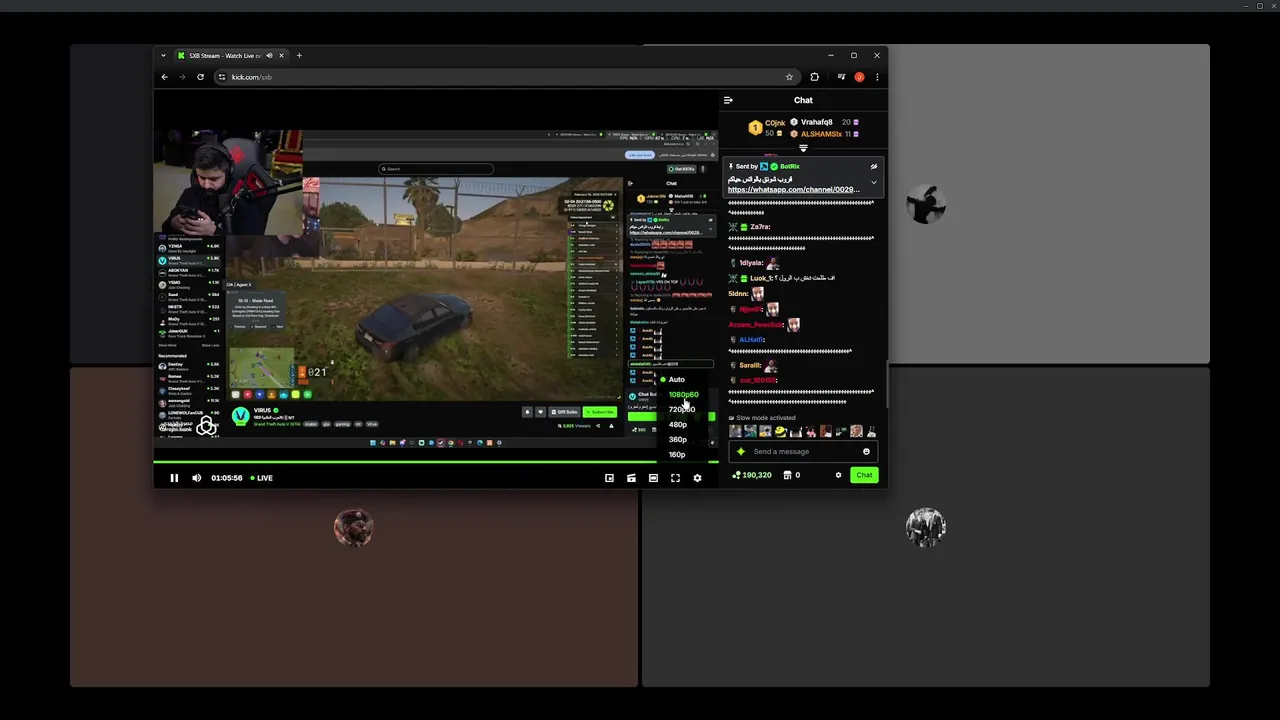
Task: Click green Chat send button
Action: [x=864, y=475]
